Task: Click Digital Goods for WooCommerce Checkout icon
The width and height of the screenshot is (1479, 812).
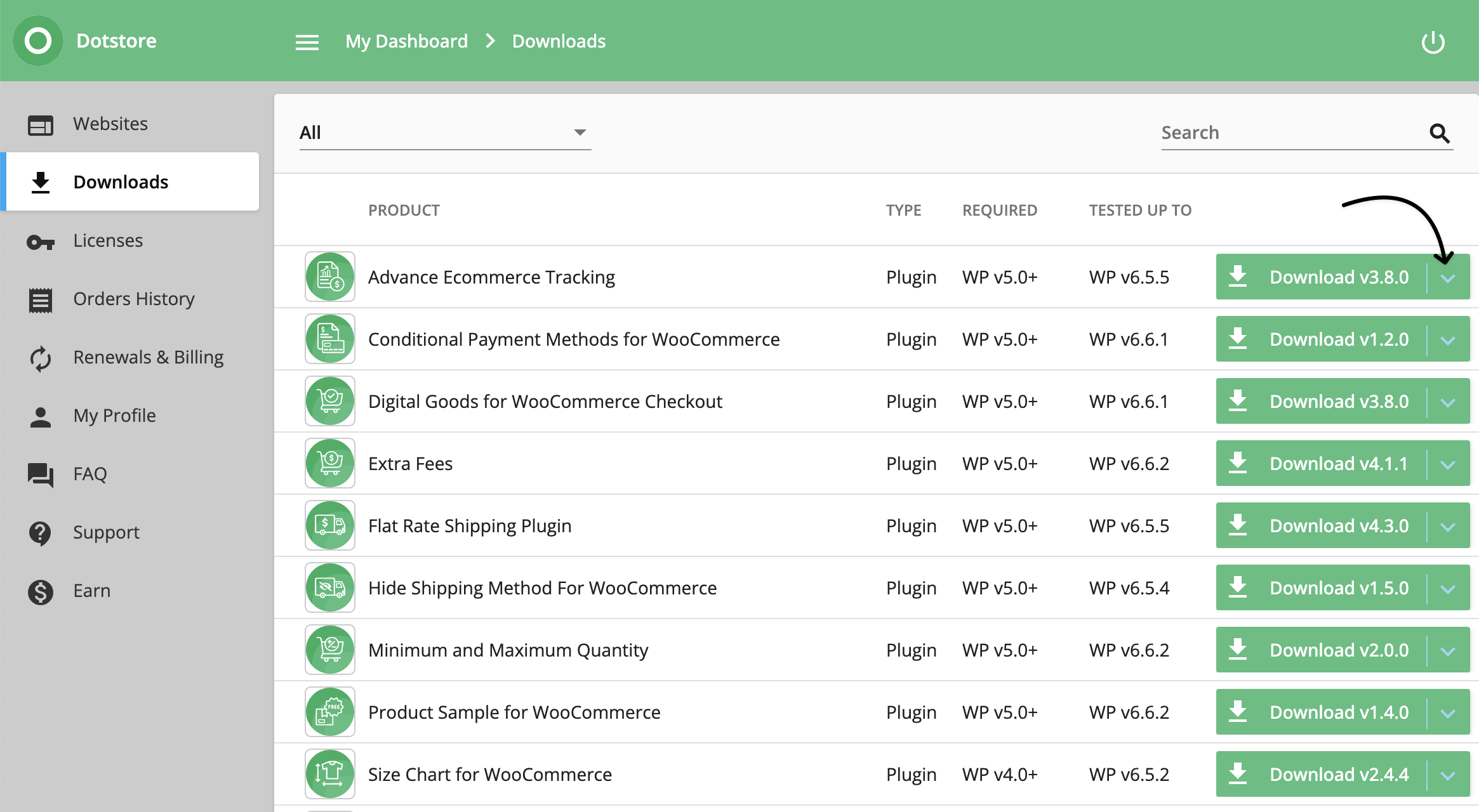Action: click(330, 401)
